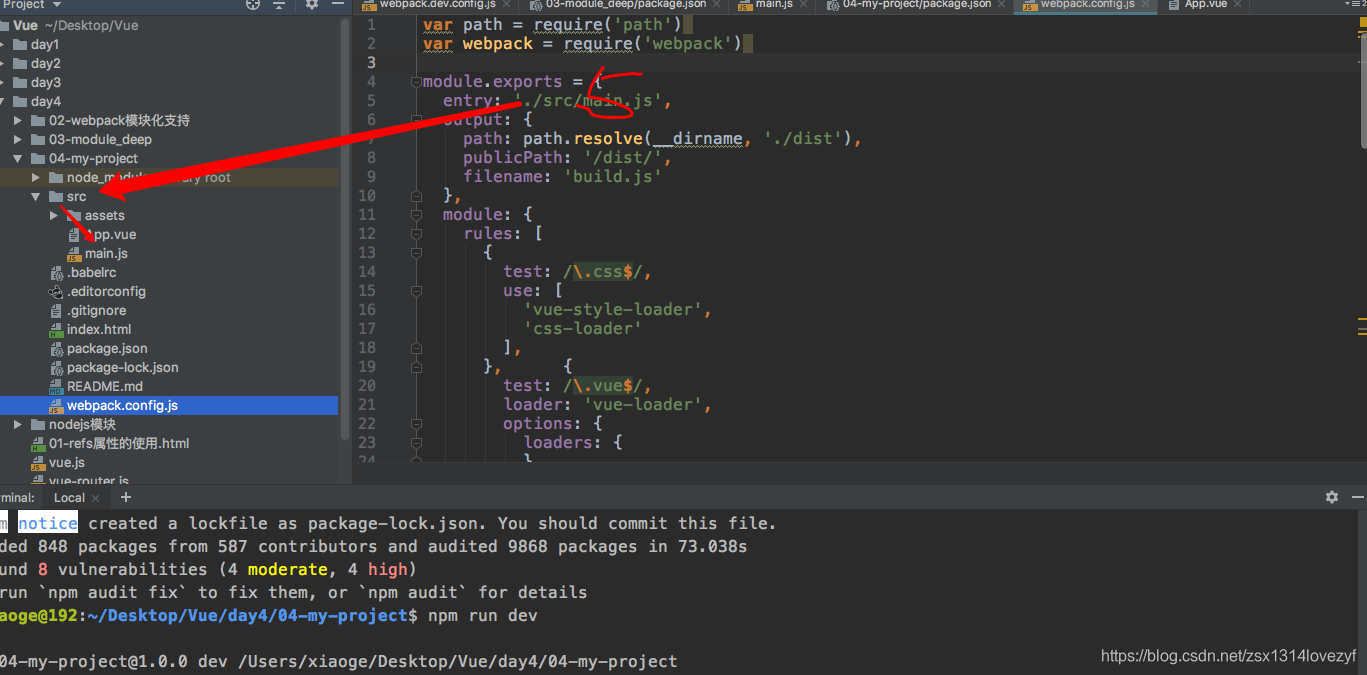This screenshot has width=1367, height=675.
Task: Open the .gitignore file
Action: (96, 311)
